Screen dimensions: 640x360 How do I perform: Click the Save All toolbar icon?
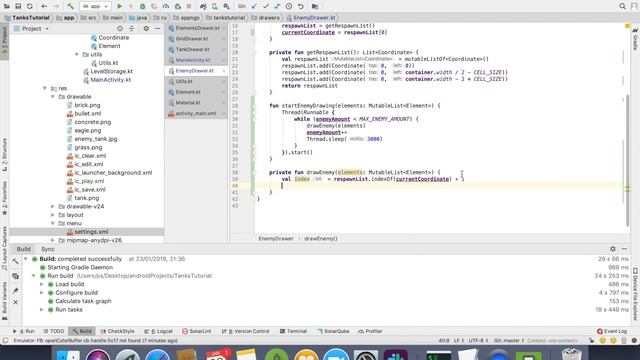(x=18, y=6)
